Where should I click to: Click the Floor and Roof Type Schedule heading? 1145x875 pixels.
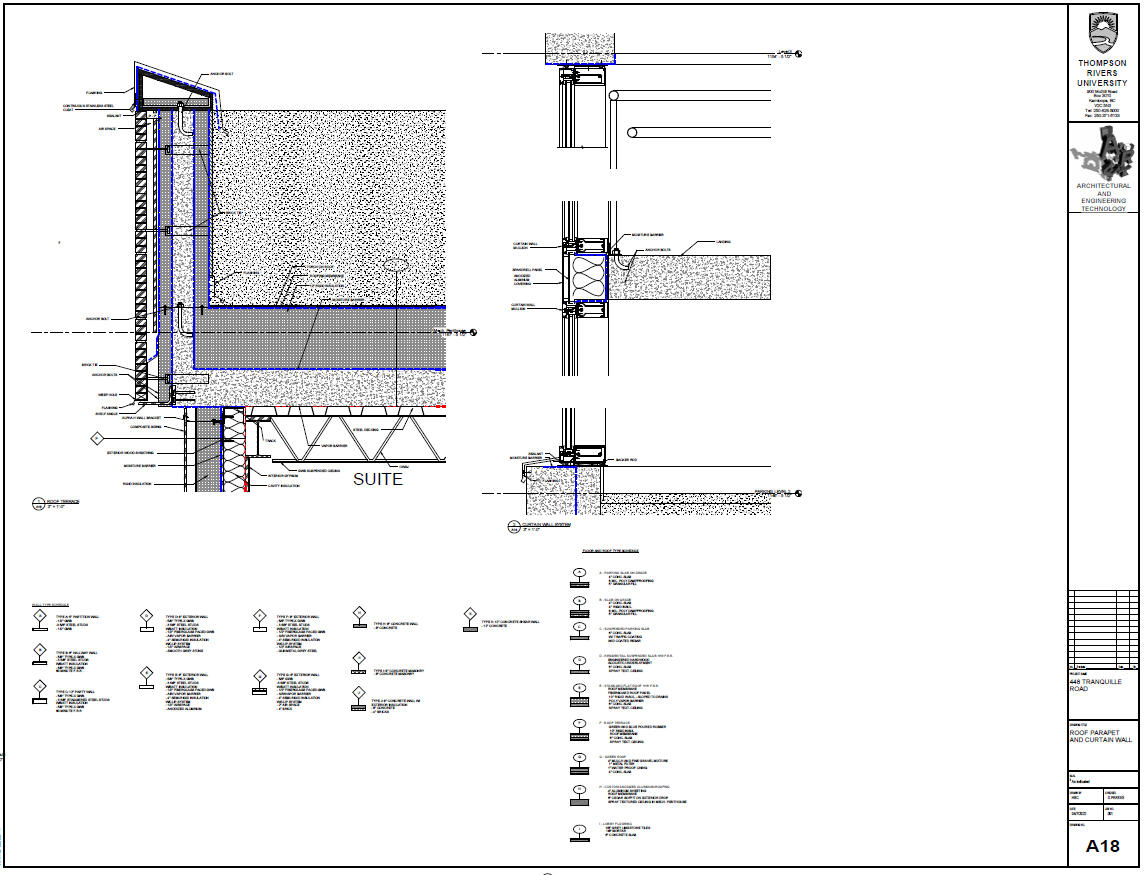(x=610, y=551)
